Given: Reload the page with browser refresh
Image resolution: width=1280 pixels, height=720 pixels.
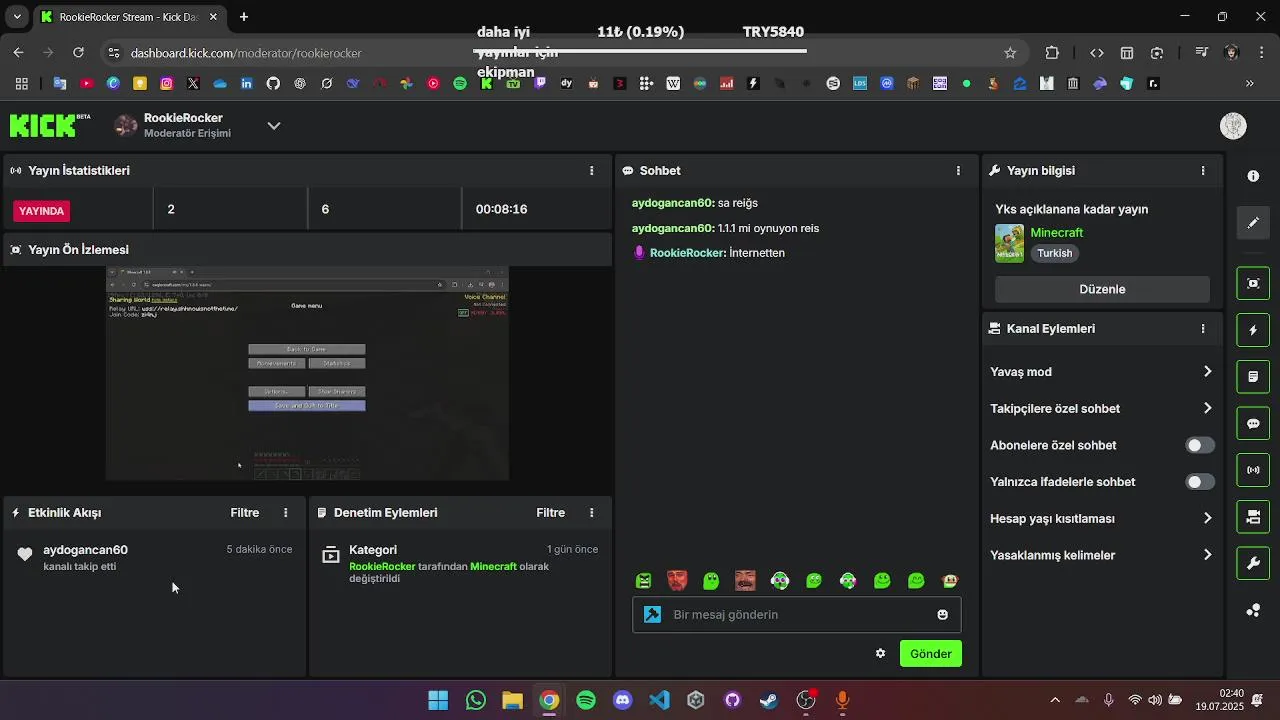Looking at the screenshot, I should click(x=78, y=53).
